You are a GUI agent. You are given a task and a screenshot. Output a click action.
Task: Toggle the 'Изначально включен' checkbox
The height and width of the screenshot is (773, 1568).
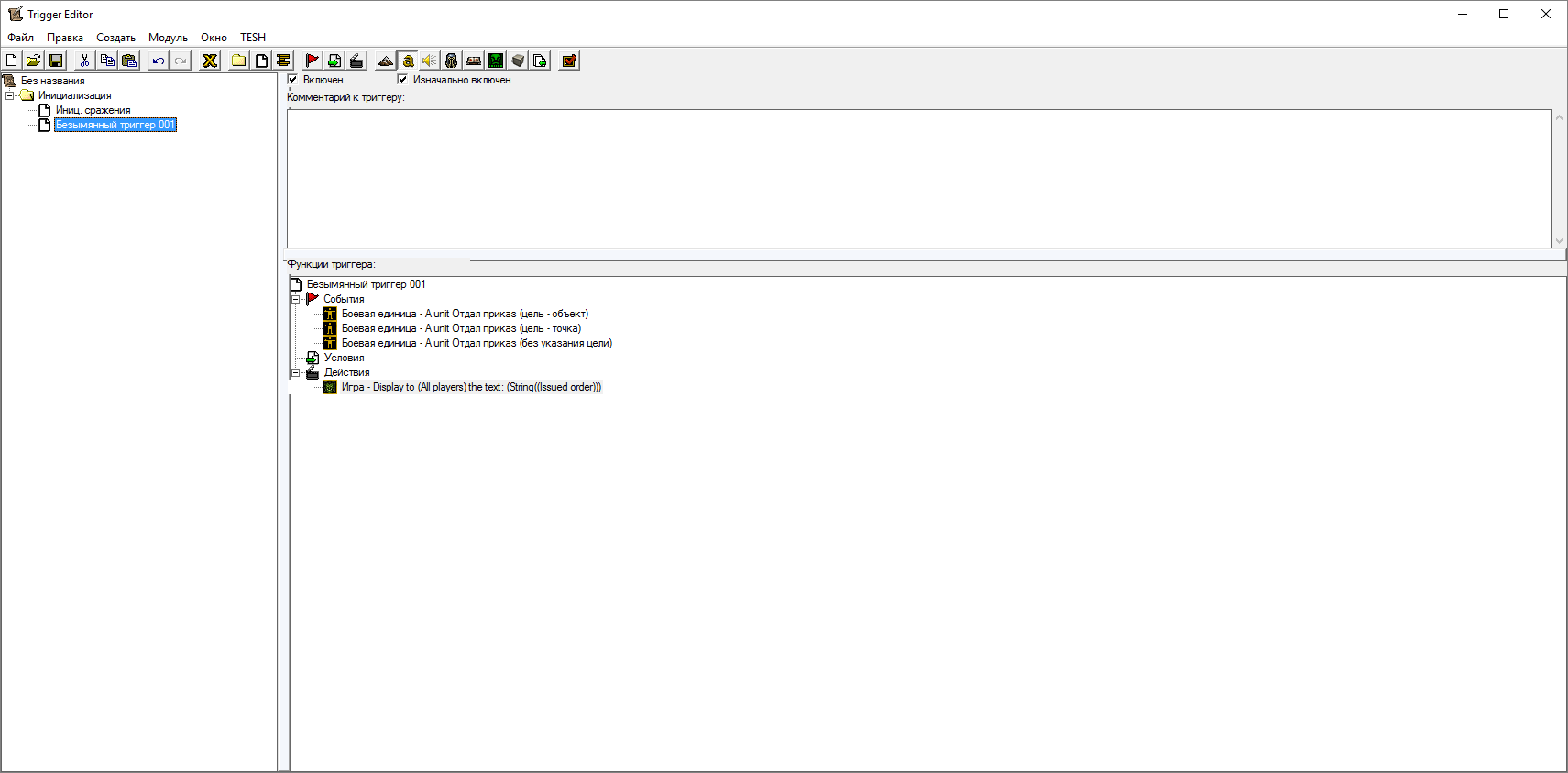[401, 79]
